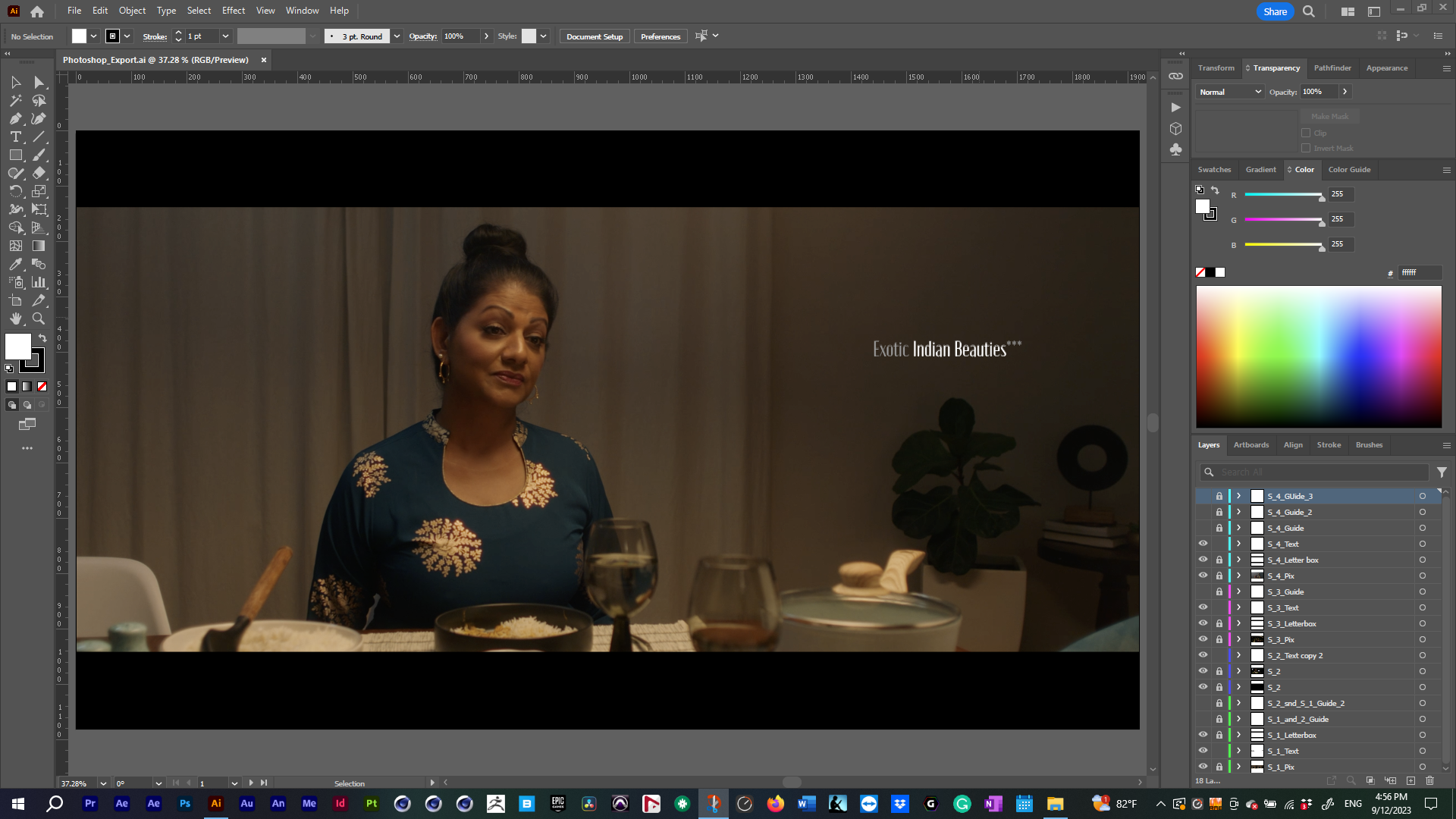Screen dimensions: 1456x819
Task: Click the Document Setup button
Action: [594, 36]
